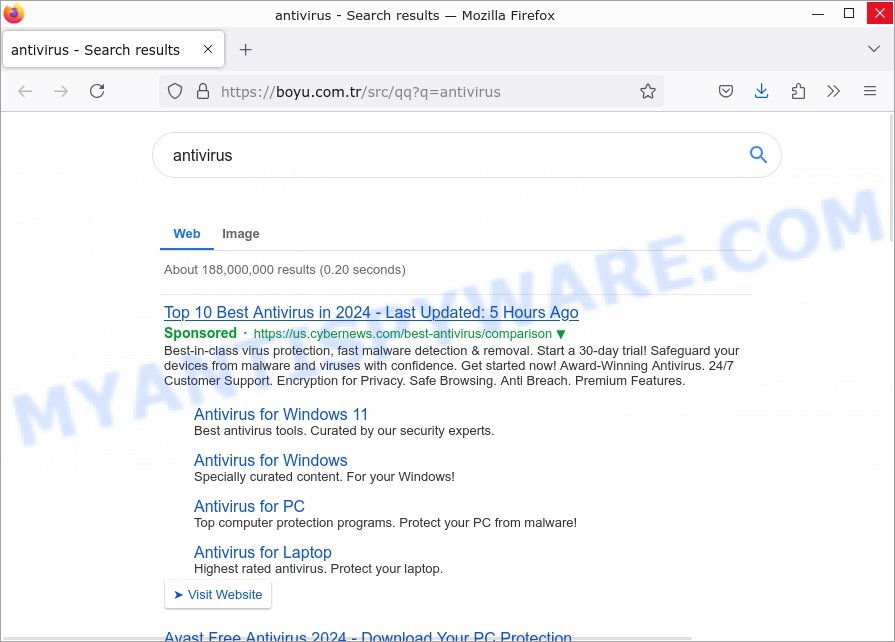Minimize the Firefox window
Image resolution: width=895 pixels, height=642 pixels.
coord(818,13)
